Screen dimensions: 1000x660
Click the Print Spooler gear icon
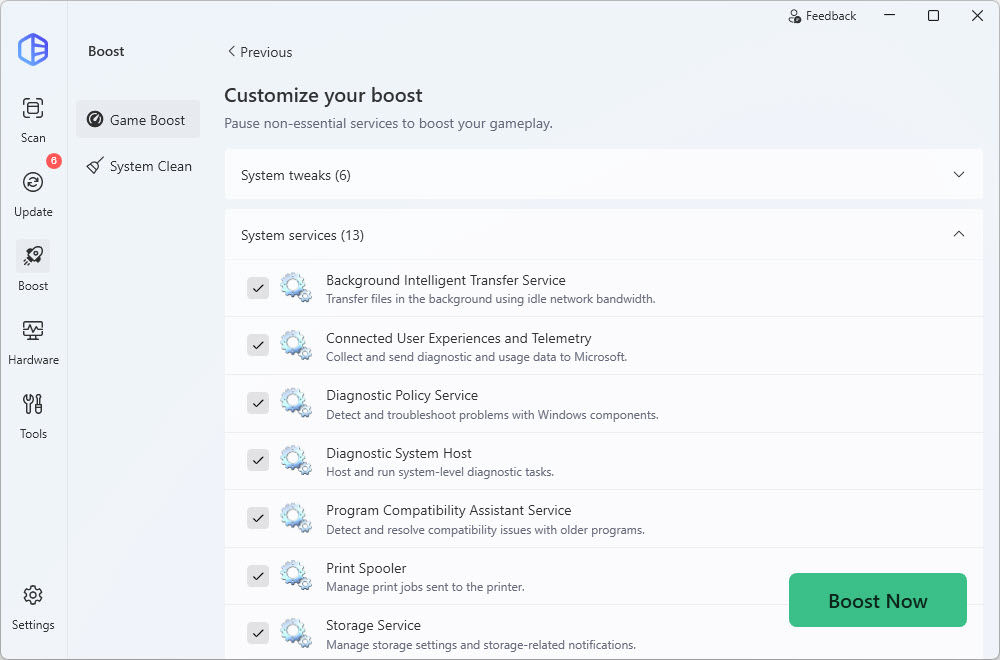point(295,576)
